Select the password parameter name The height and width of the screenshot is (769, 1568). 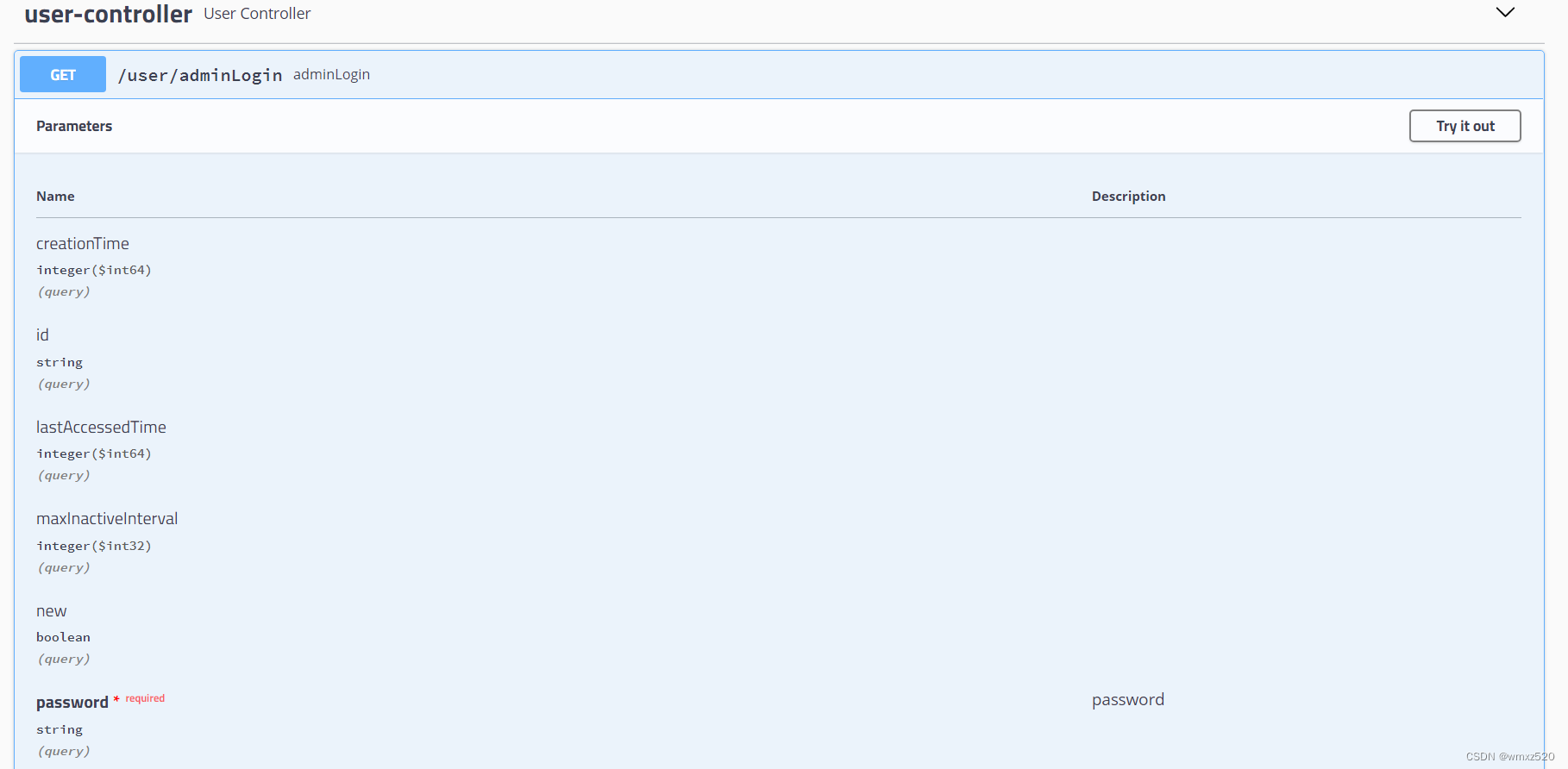coord(72,703)
